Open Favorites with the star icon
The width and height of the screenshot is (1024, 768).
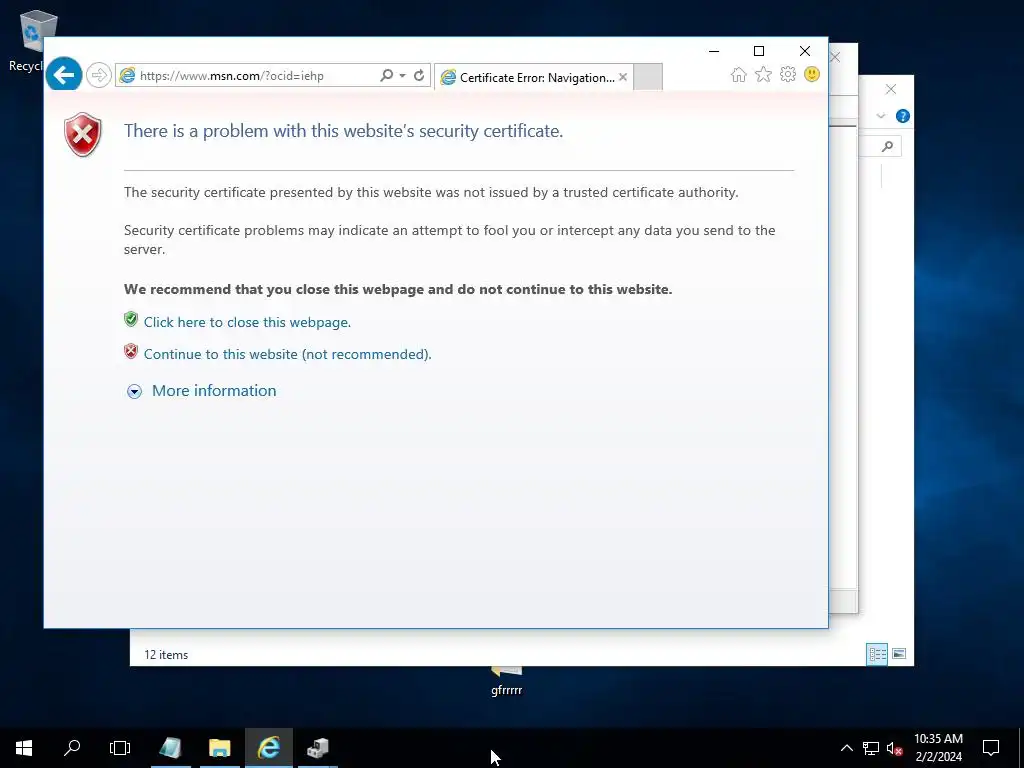763,74
